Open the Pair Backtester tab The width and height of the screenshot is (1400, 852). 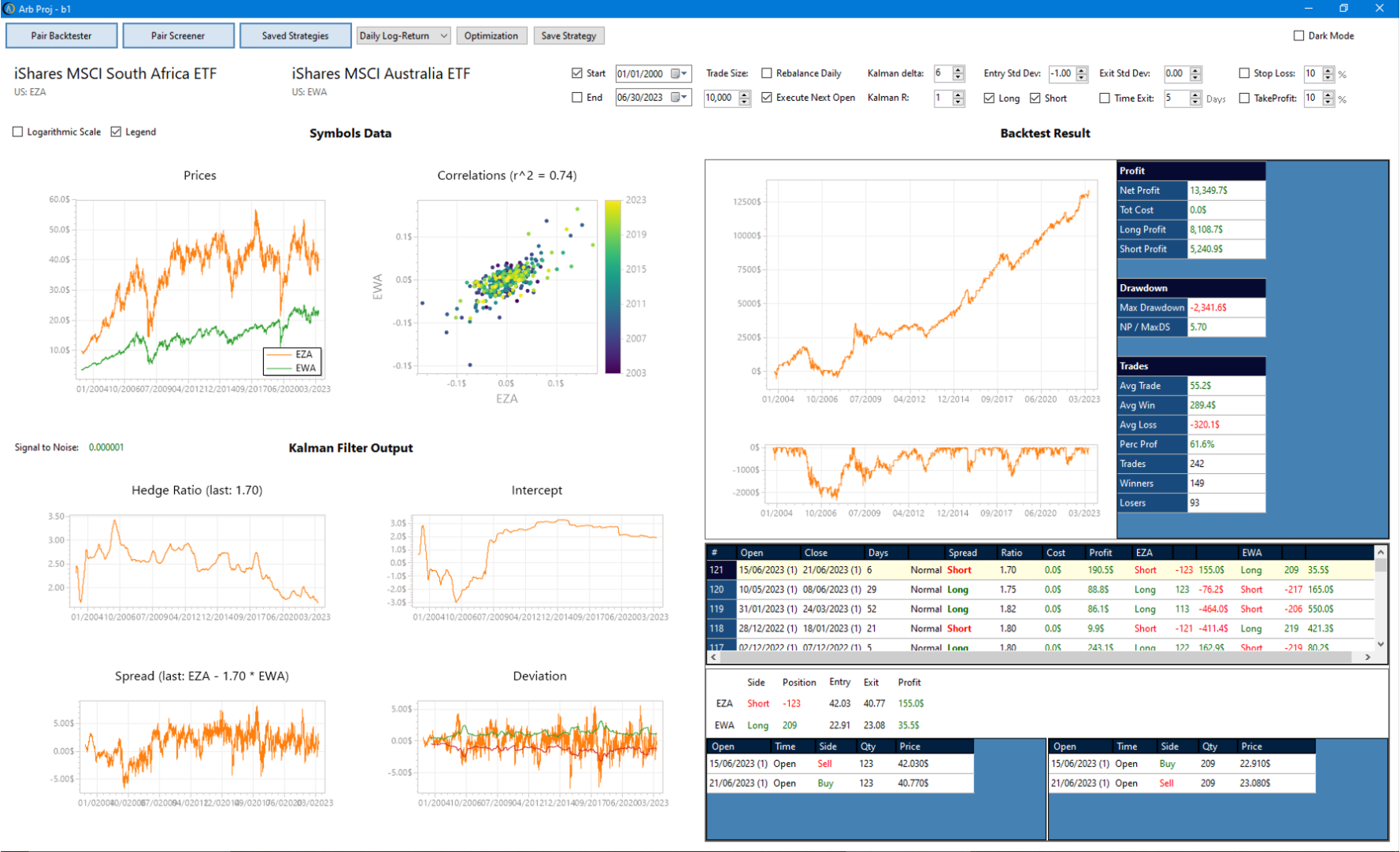click(x=61, y=35)
